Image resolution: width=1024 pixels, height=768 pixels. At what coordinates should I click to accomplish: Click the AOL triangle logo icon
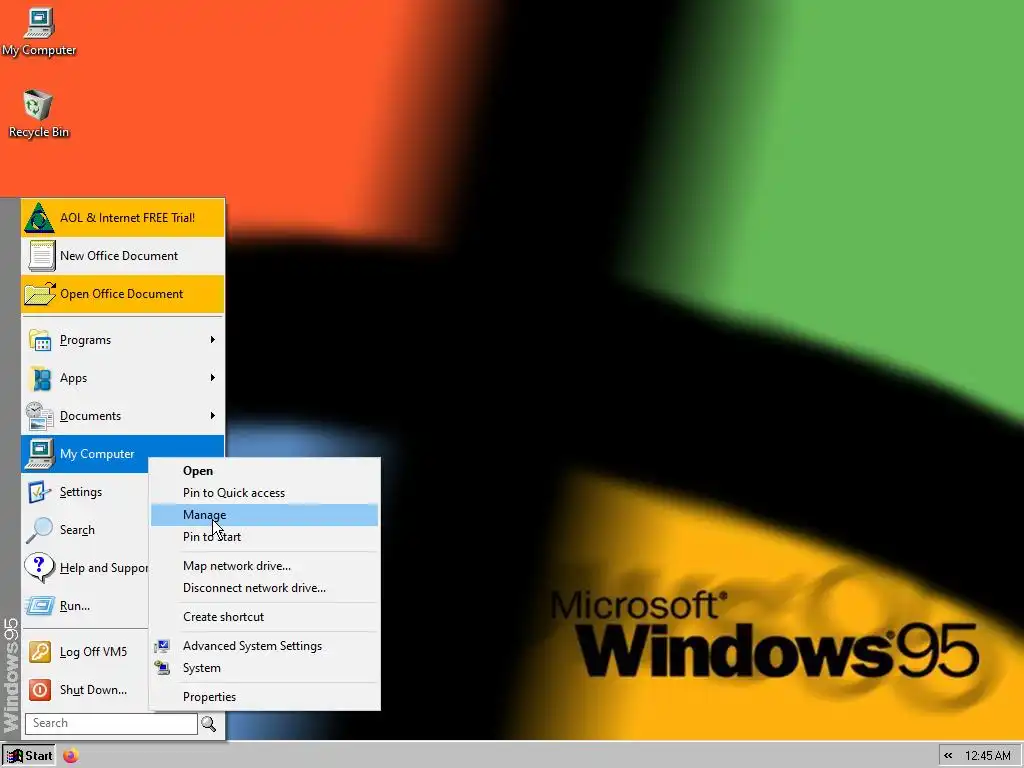pos(39,218)
